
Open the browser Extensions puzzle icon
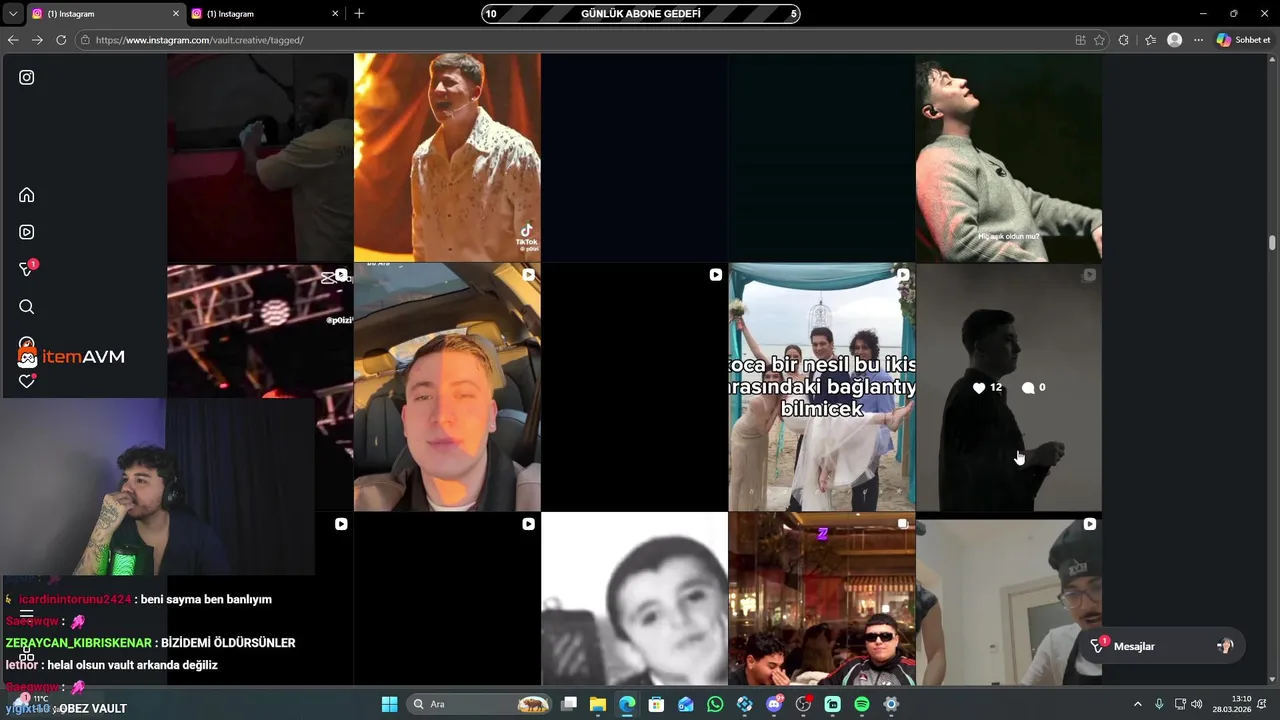coord(1124,40)
